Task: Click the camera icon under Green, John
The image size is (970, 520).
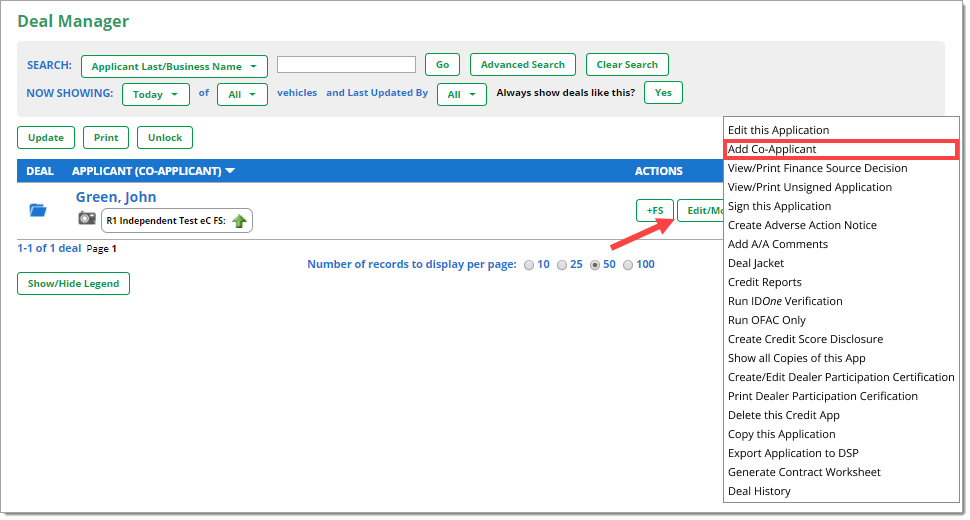Action: [87, 219]
